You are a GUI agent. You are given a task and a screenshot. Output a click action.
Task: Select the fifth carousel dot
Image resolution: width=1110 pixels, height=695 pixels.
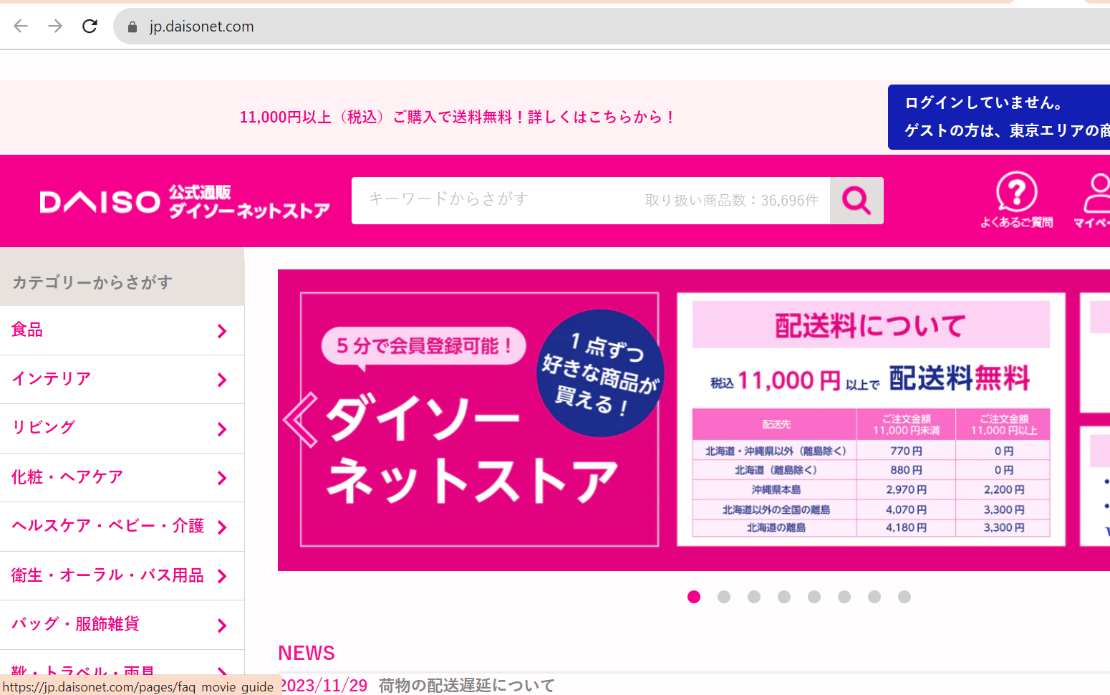(814, 597)
